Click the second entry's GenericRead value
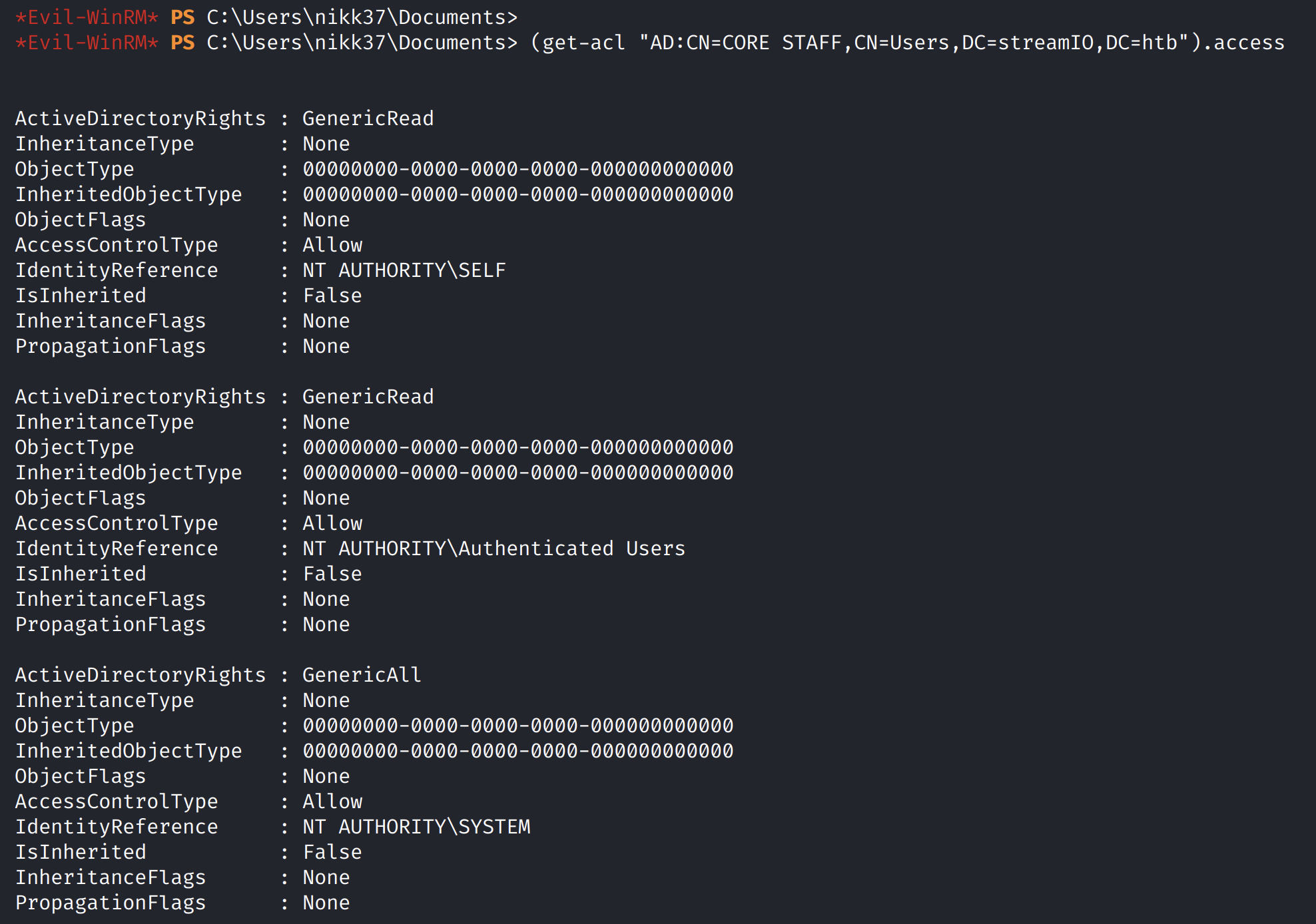The image size is (1316, 924). [x=368, y=397]
